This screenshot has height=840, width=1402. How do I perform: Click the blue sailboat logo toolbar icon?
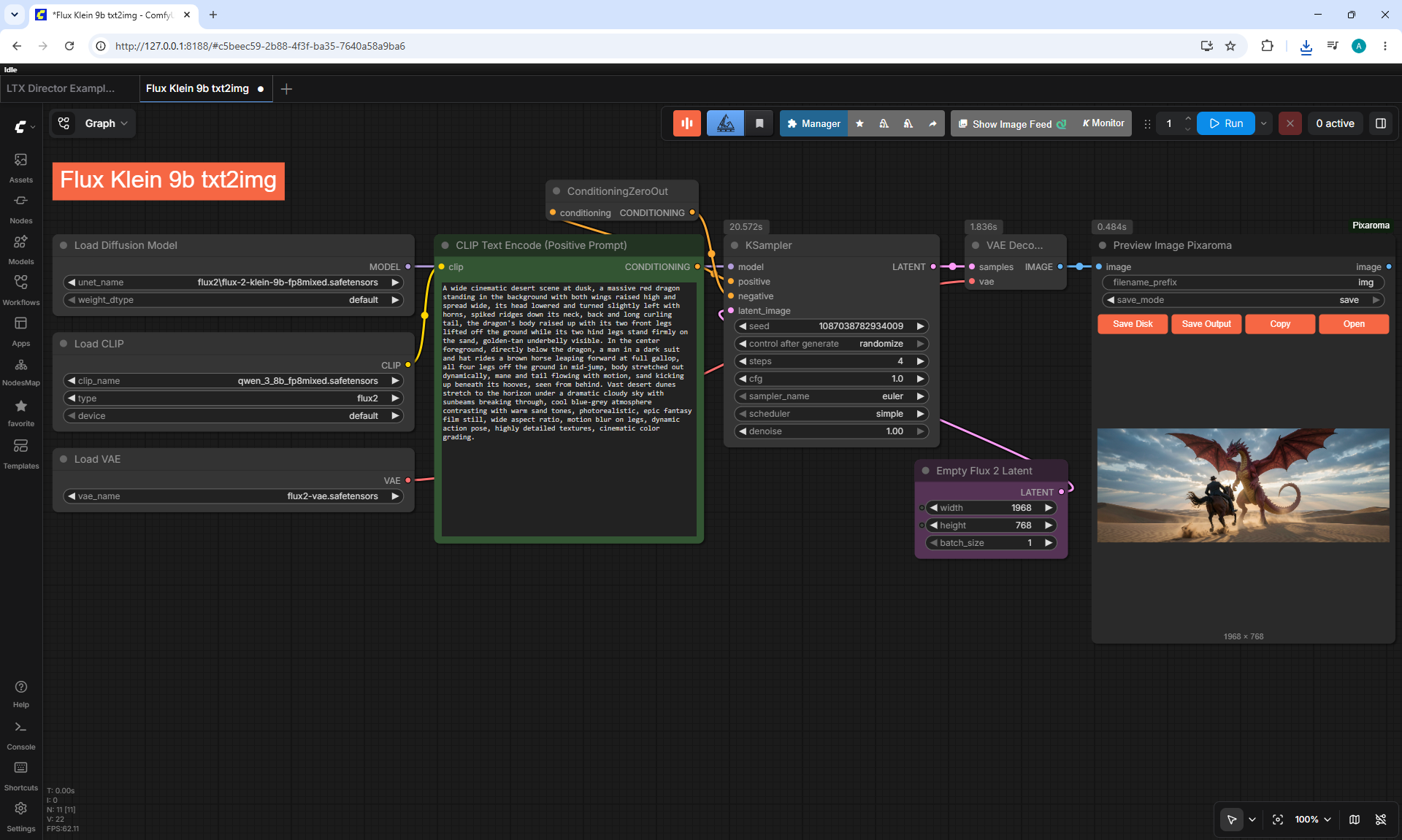coord(725,123)
